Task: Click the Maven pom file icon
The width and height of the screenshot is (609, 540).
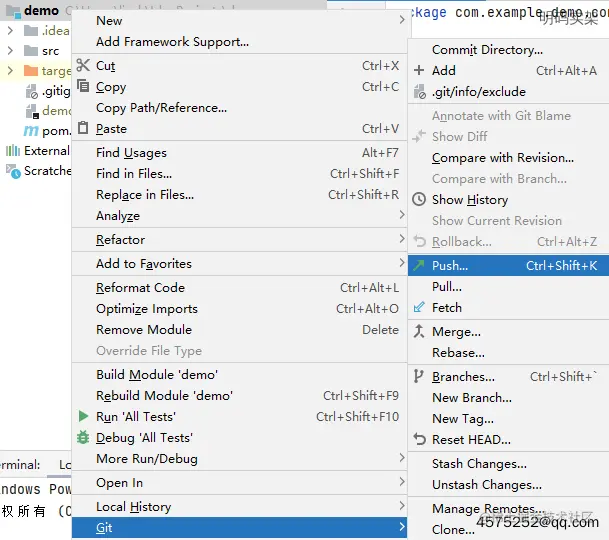Action: click(x=31, y=131)
